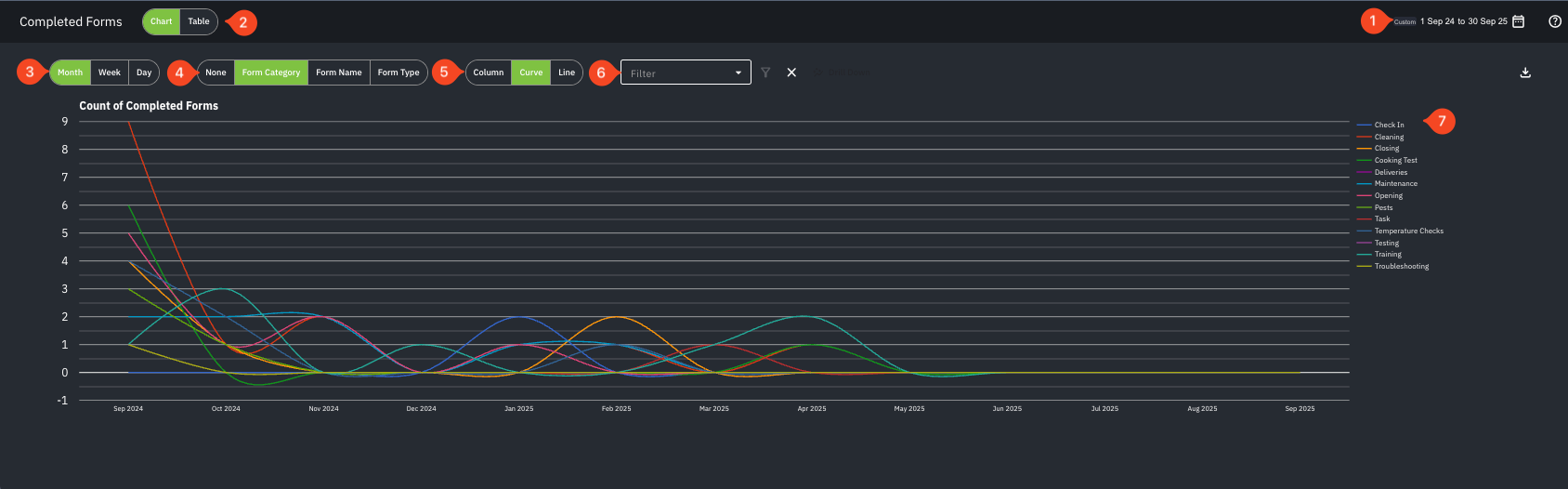The width and height of the screenshot is (1568, 489).
Task: Click the Custom date preset label
Action: (1405, 21)
